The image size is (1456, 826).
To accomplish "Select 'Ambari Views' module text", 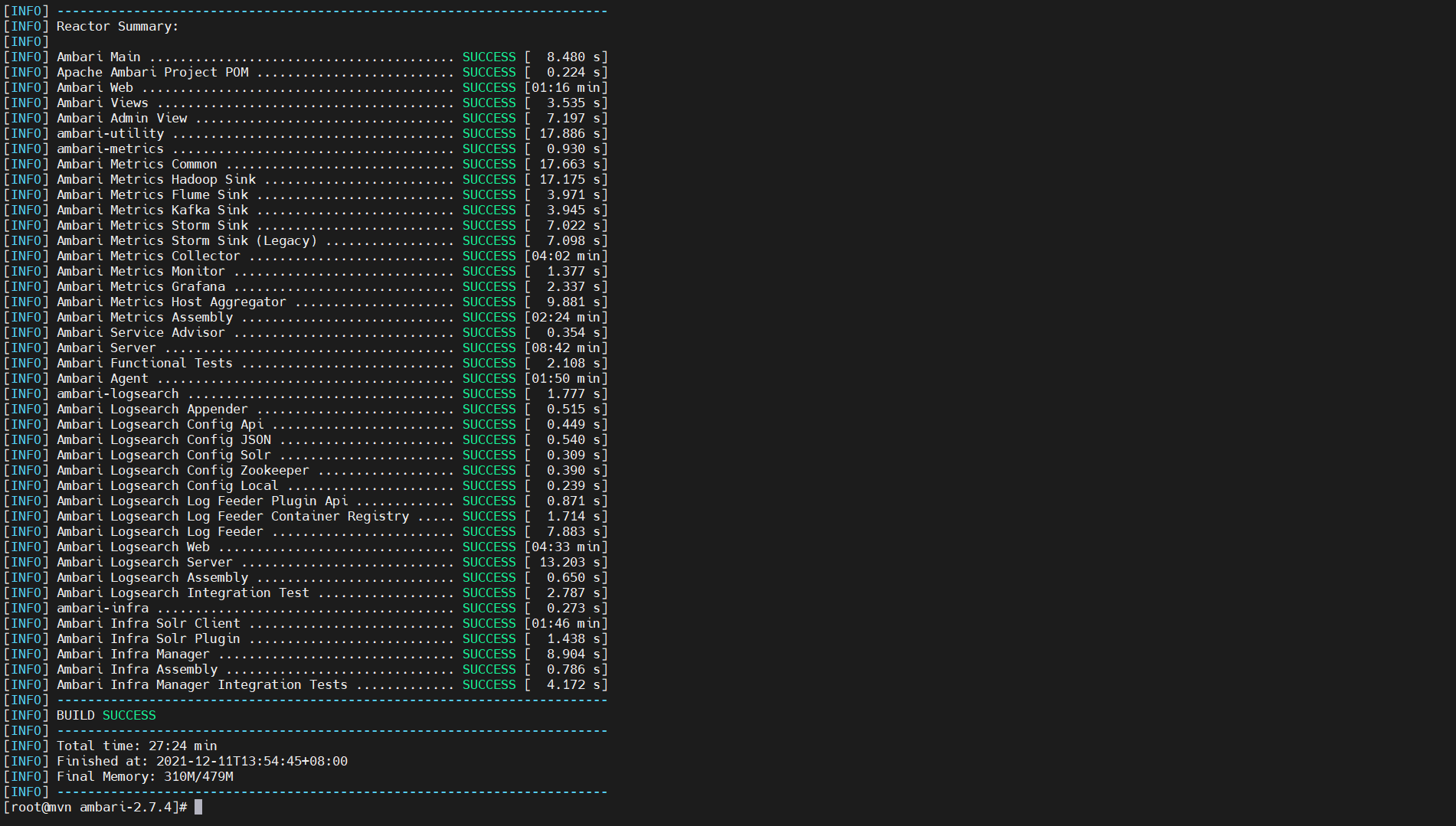I will click(103, 103).
